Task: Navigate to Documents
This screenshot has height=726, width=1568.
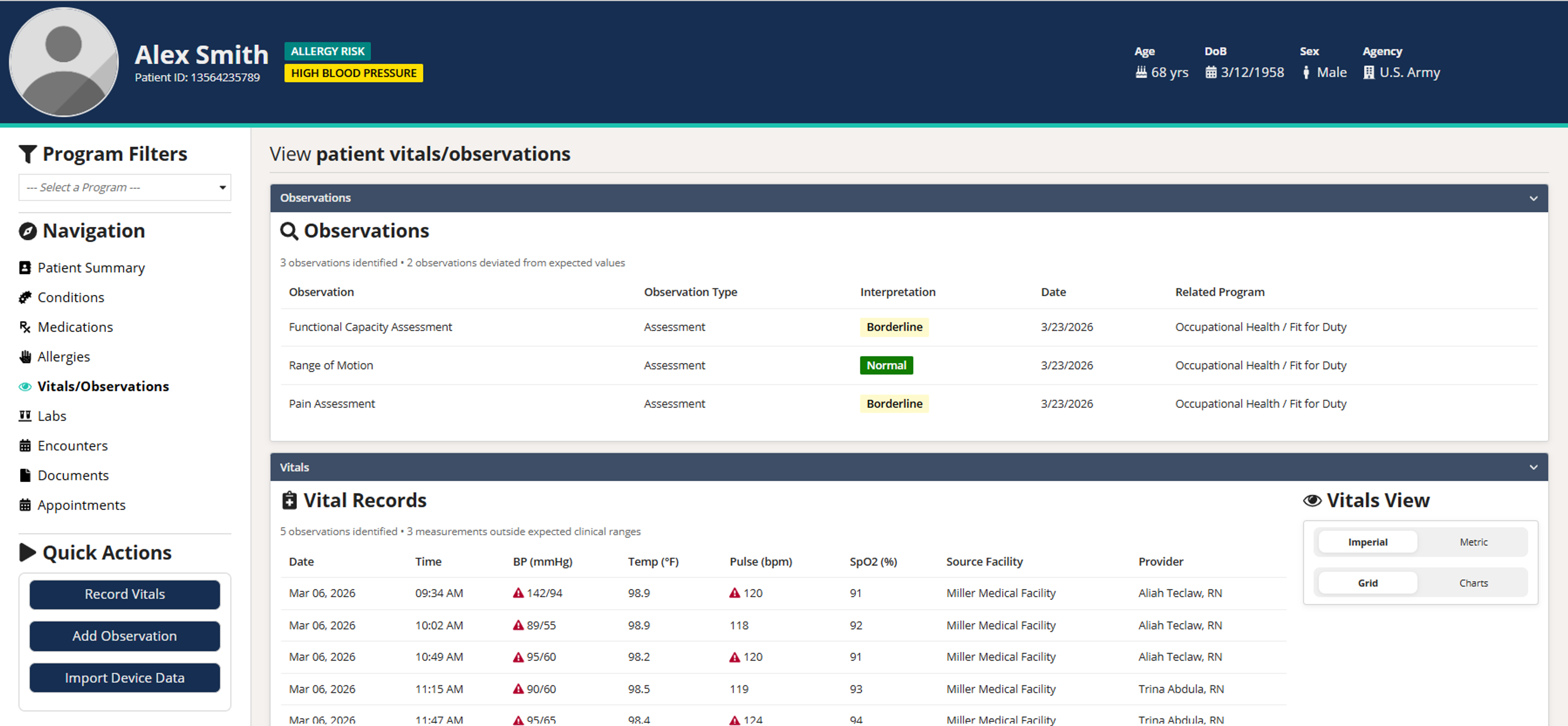Action: [73, 476]
